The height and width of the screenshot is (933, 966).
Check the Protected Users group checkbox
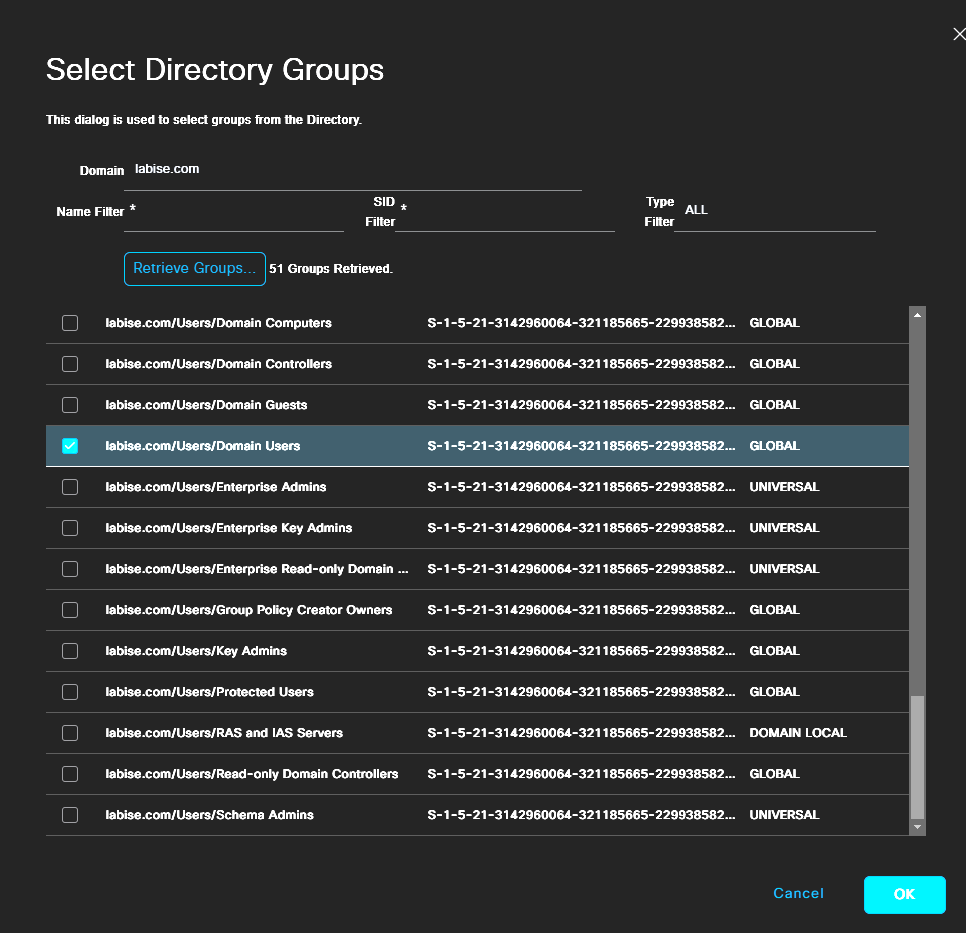click(69, 691)
